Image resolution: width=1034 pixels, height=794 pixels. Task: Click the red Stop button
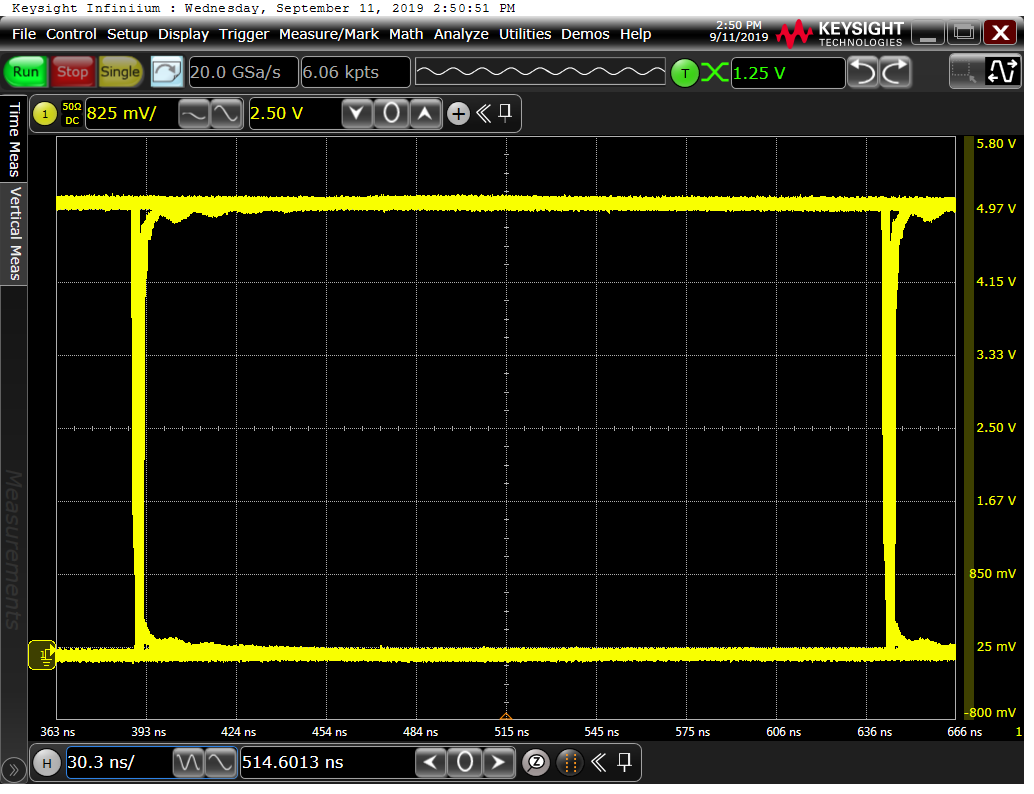(x=73, y=72)
